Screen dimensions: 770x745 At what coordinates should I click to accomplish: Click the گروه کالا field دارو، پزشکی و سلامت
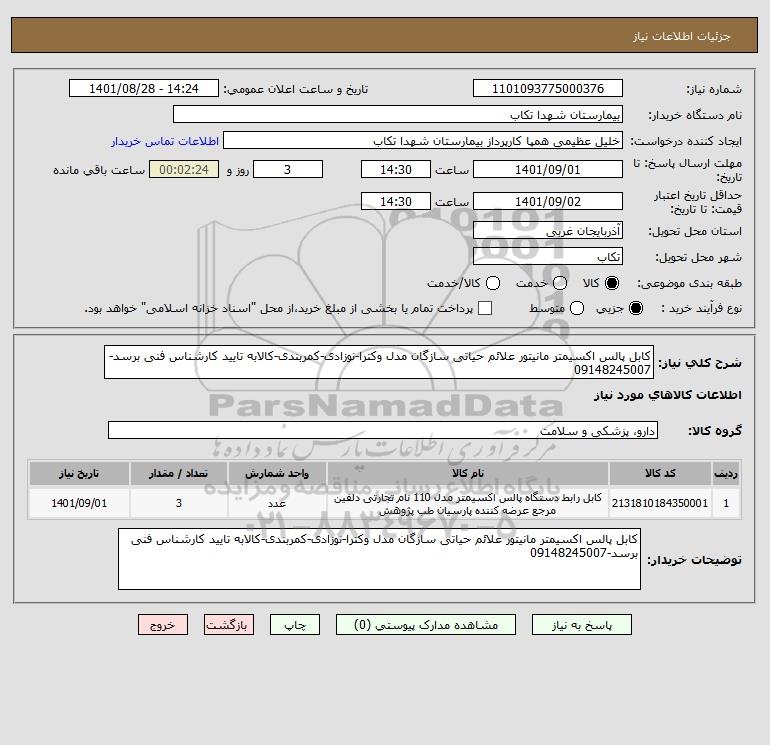(383, 430)
